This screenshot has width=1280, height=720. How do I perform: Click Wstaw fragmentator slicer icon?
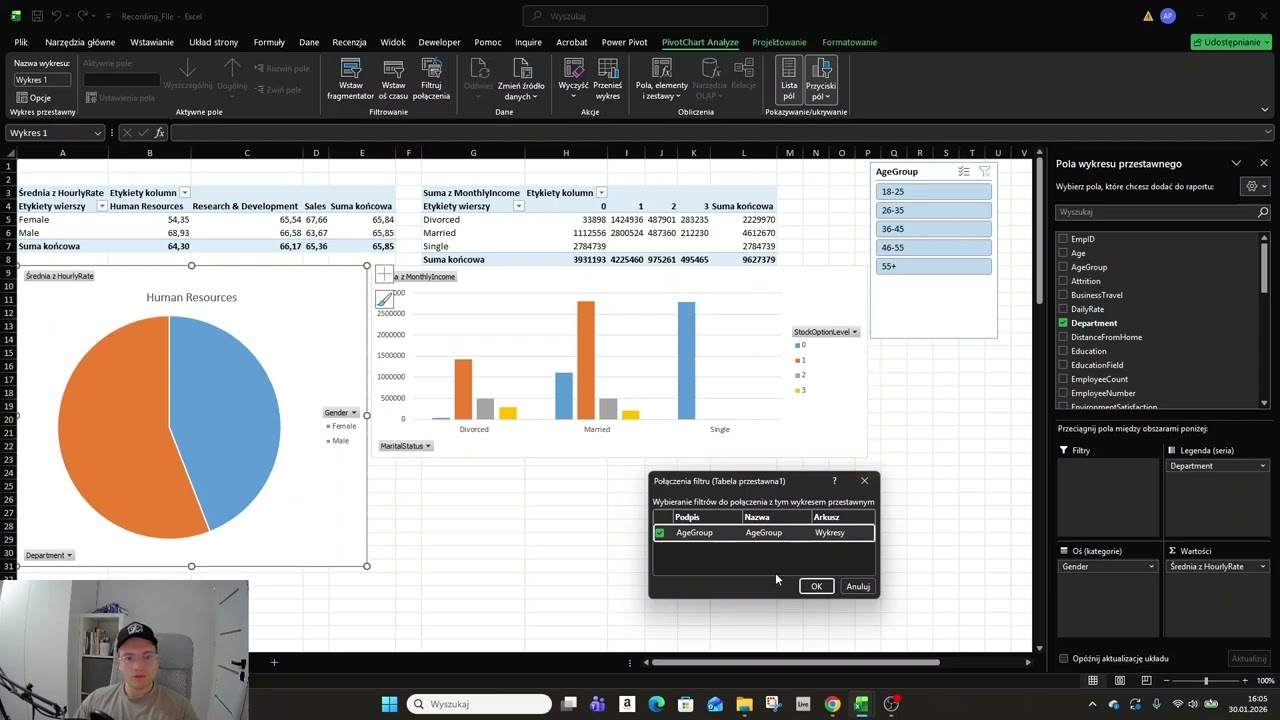click(x=350, y=79)
